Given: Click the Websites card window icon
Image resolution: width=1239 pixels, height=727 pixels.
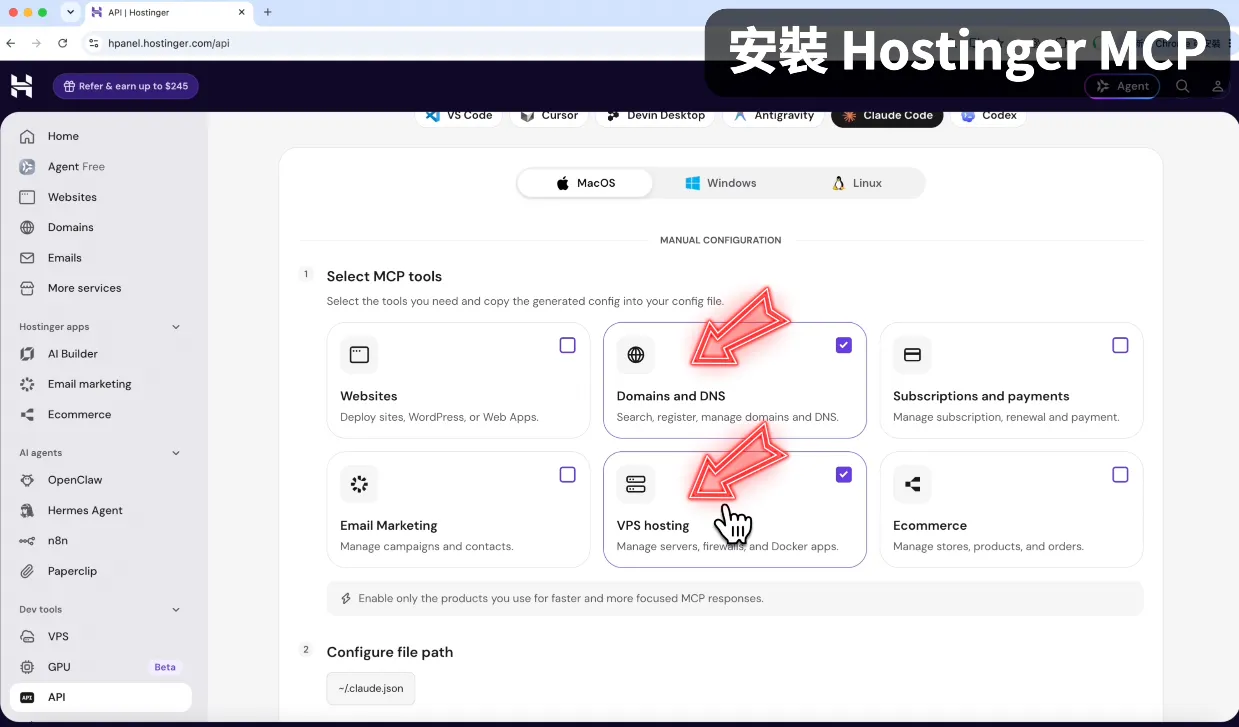Looking at the screenshot, I should 359,354.
